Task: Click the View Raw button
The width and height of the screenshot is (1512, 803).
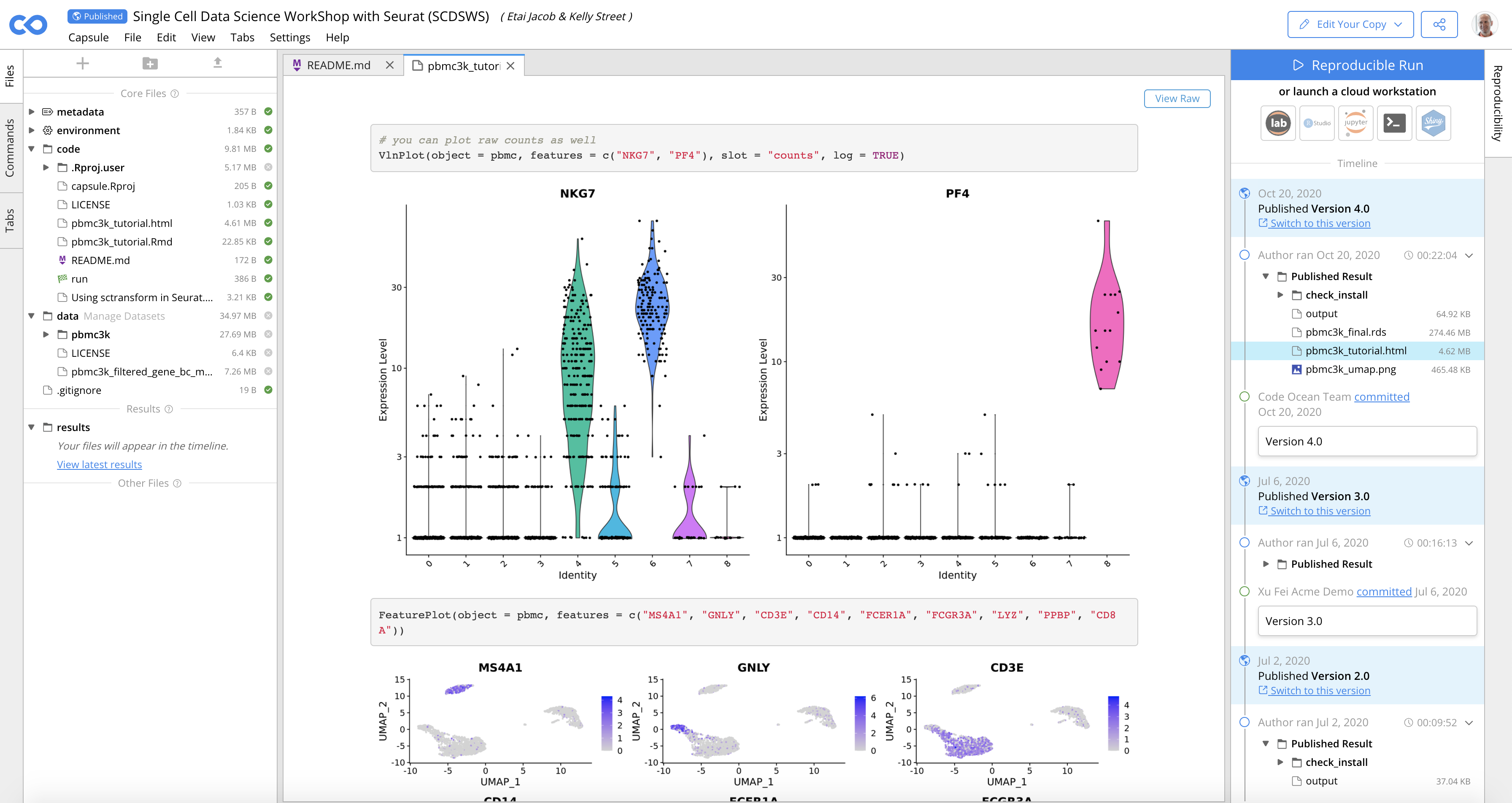Action: point(1177,99)
